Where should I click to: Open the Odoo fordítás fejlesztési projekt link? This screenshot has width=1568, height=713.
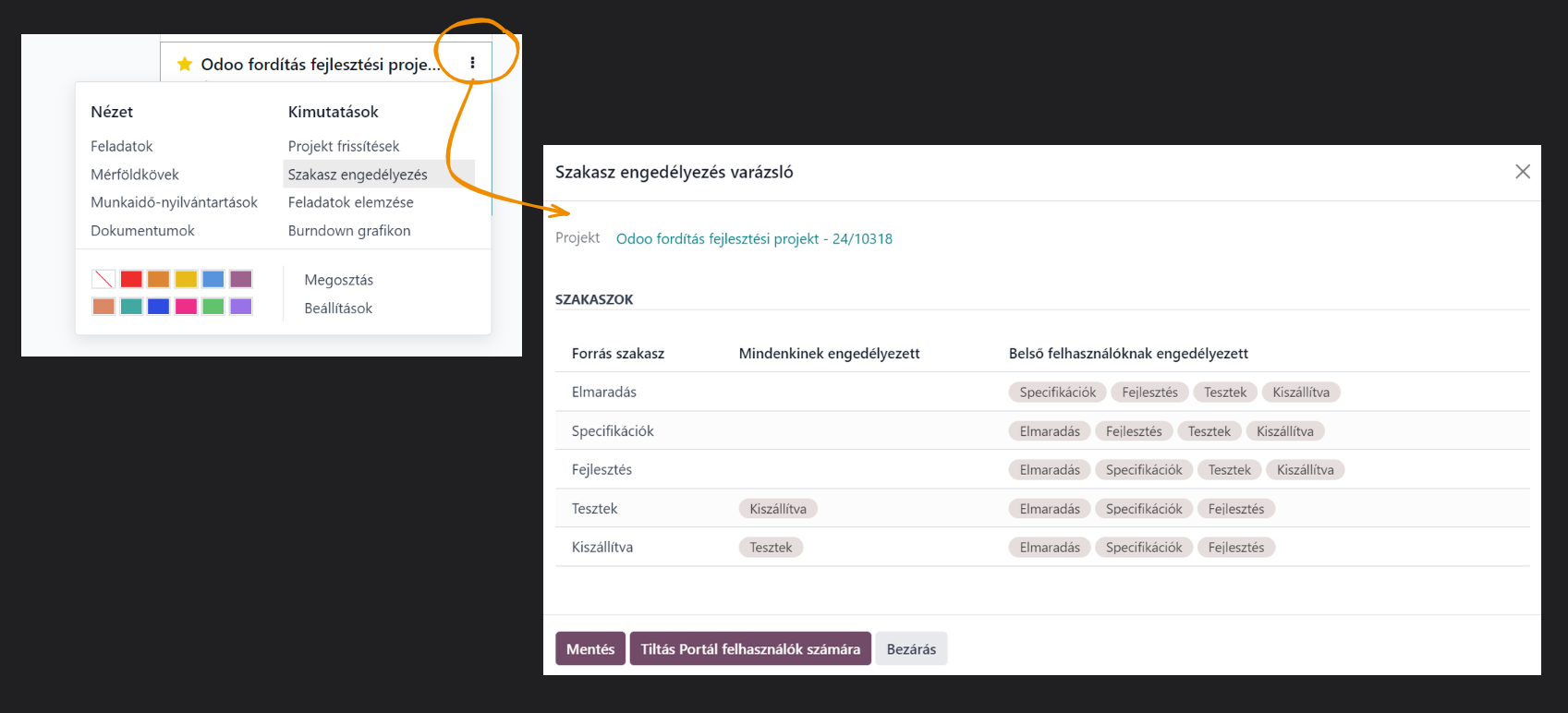pos(754,238)
